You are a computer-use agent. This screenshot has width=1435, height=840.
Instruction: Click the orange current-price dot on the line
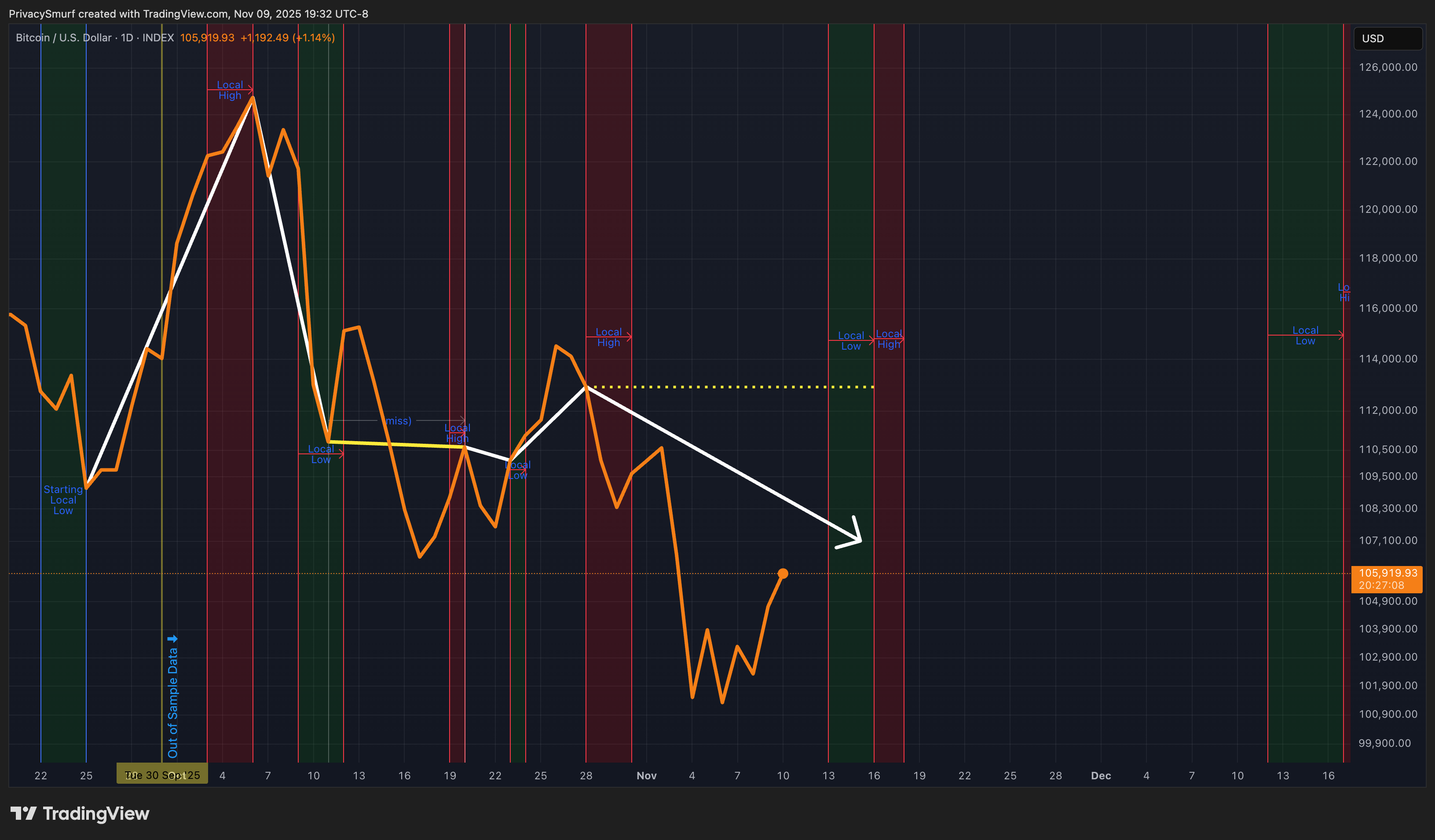point(783,573)
